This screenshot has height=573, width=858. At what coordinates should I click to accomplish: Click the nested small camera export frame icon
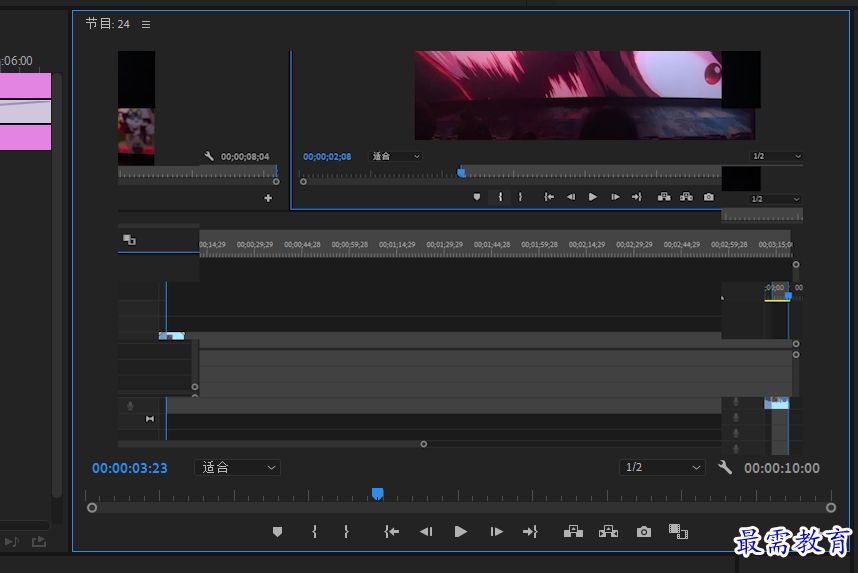(x=709, y=197)
